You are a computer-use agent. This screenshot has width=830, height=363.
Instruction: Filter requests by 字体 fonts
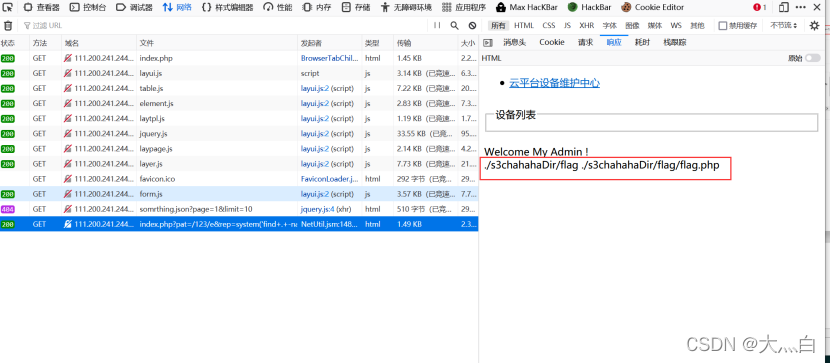609,25
